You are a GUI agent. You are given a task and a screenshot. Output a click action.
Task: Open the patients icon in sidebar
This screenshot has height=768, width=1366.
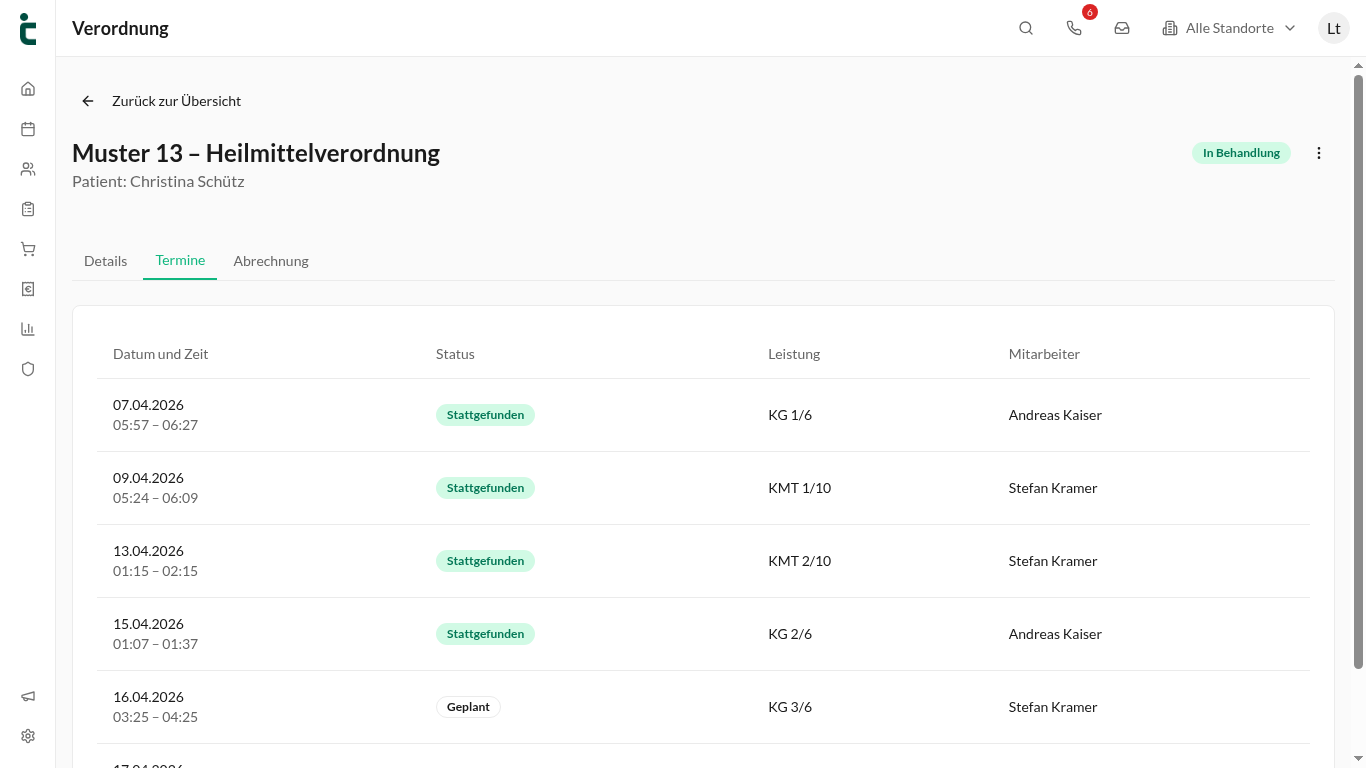(28, 169)
